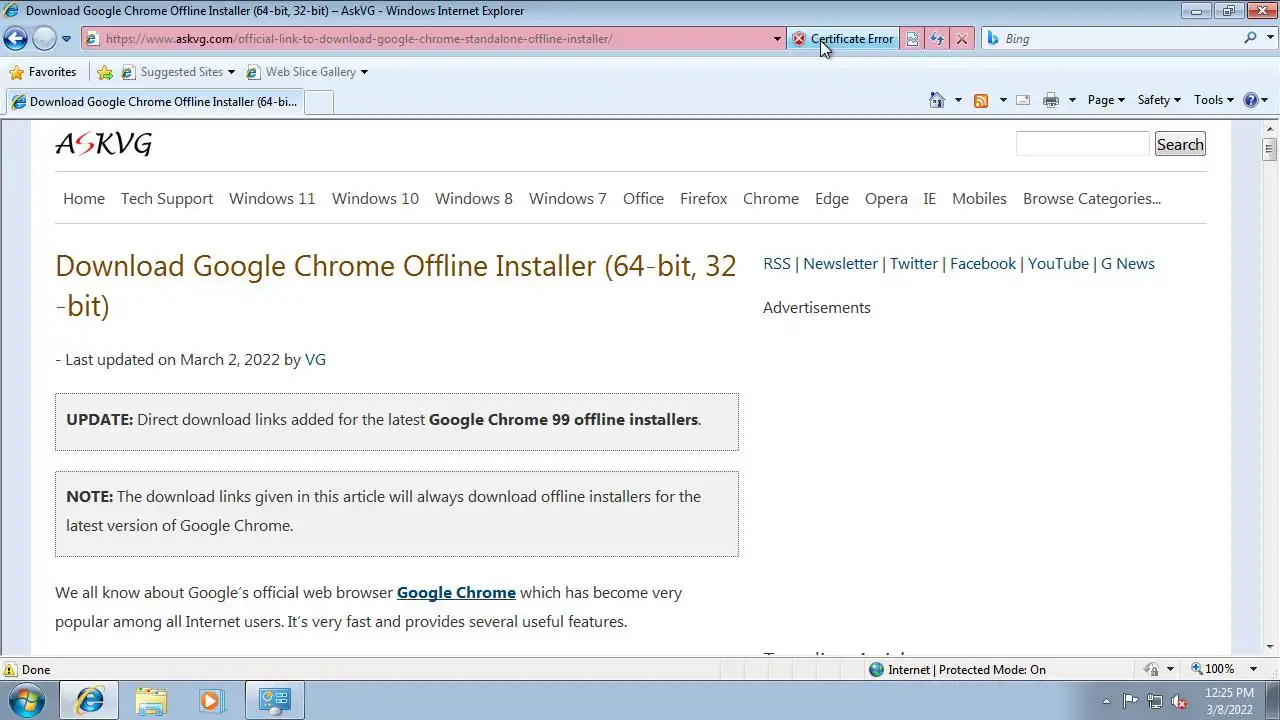The image size is (1280, 720).
Task: Open the Opera category link
Action: (886, 198)
